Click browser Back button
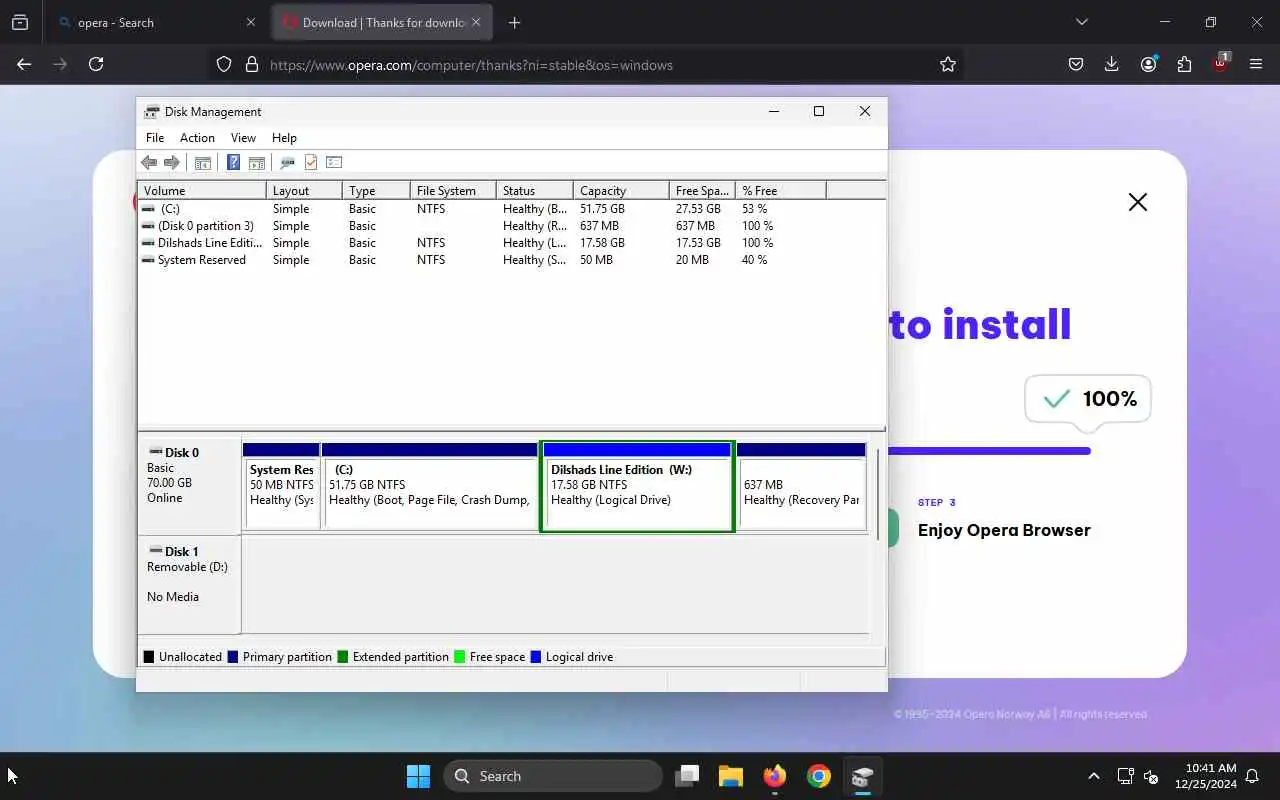Image resolution: width=1280 pixels, height=800 pixels. (x=24, y=64)
